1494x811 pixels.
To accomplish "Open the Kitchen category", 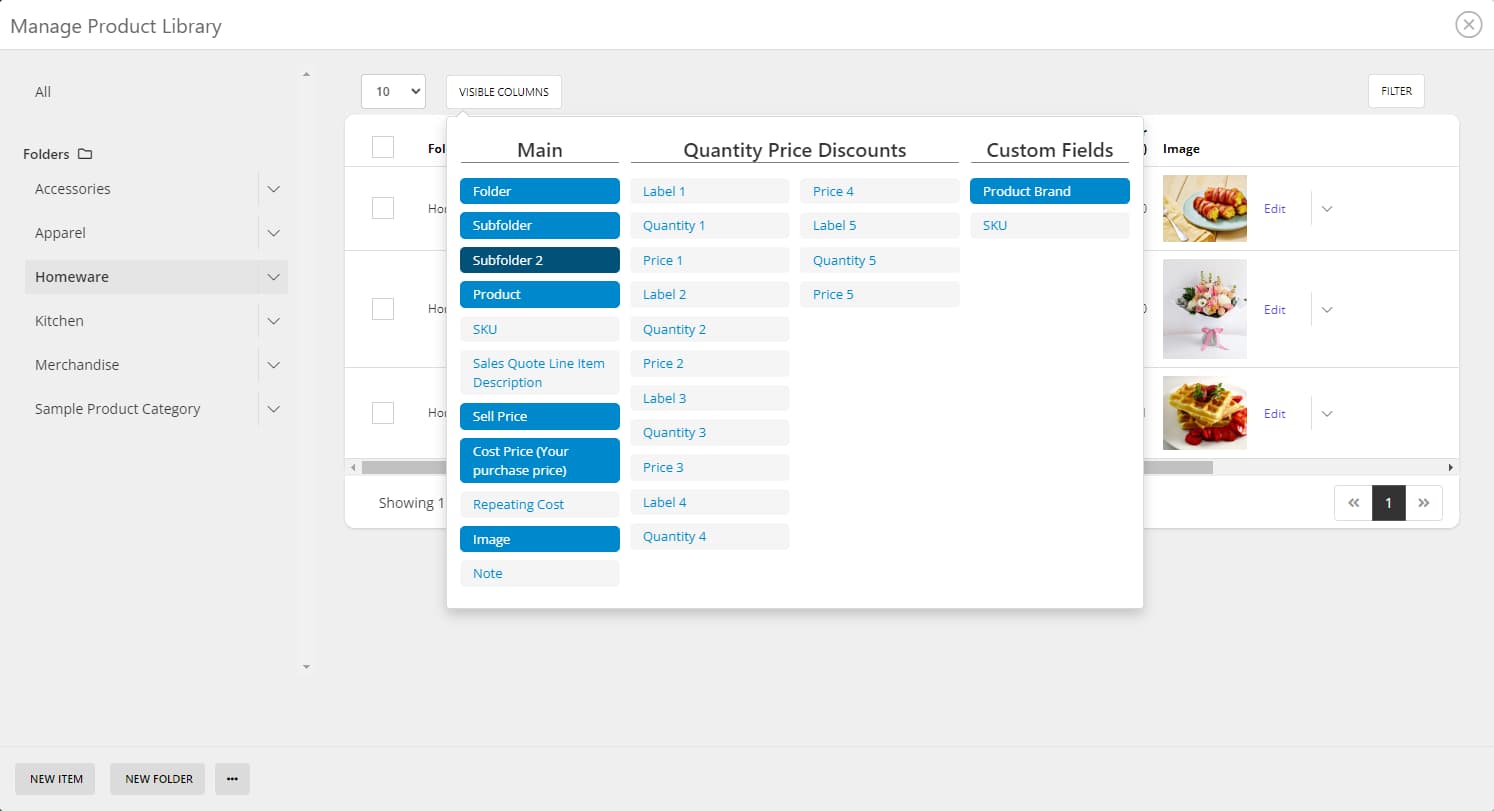I will click(59, 321).
